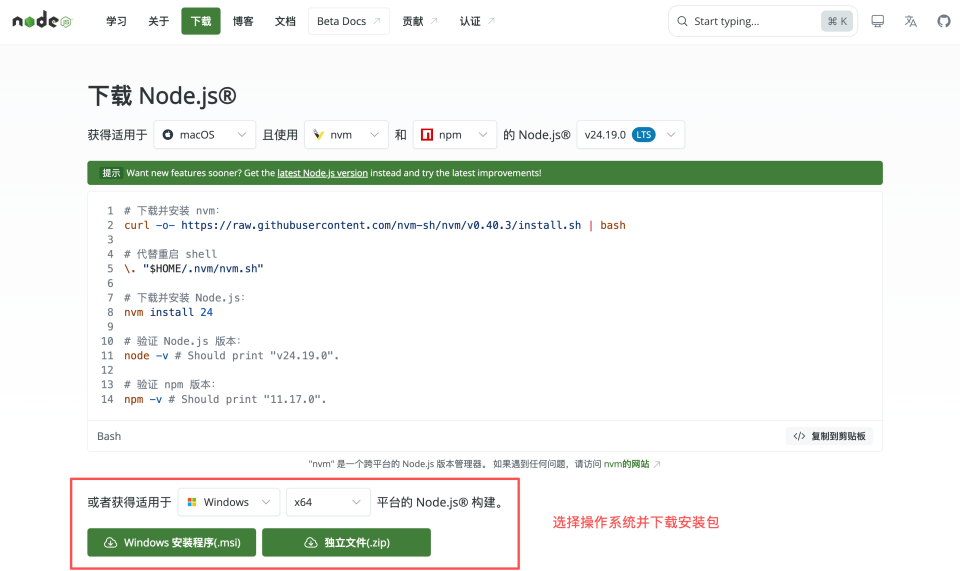Click the Bash language label

point(109,436)
